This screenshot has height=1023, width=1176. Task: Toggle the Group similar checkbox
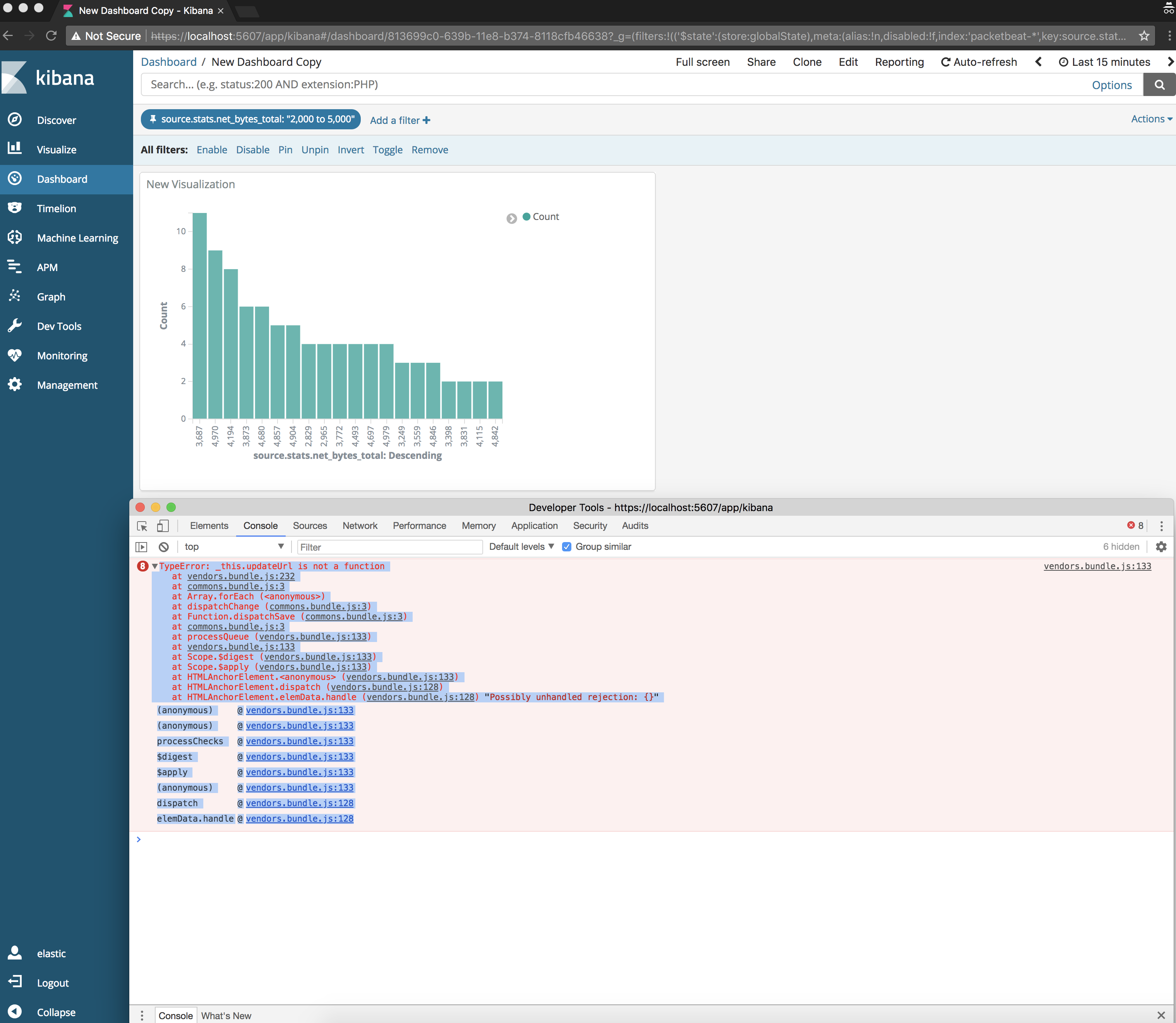[567, 547]
